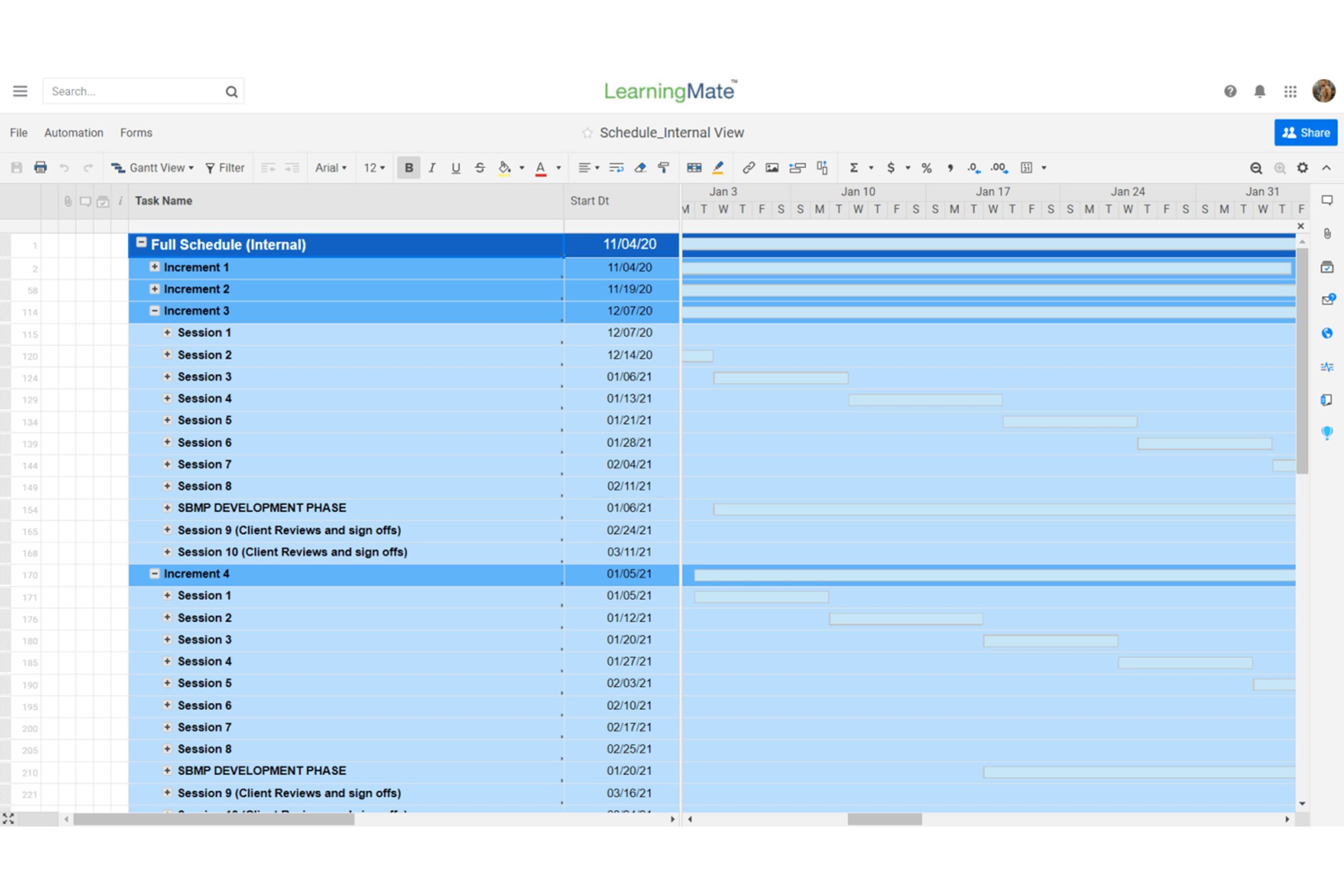Open the Gantt View dropdown
The image size is (1344, 896).
click(153, 167)
